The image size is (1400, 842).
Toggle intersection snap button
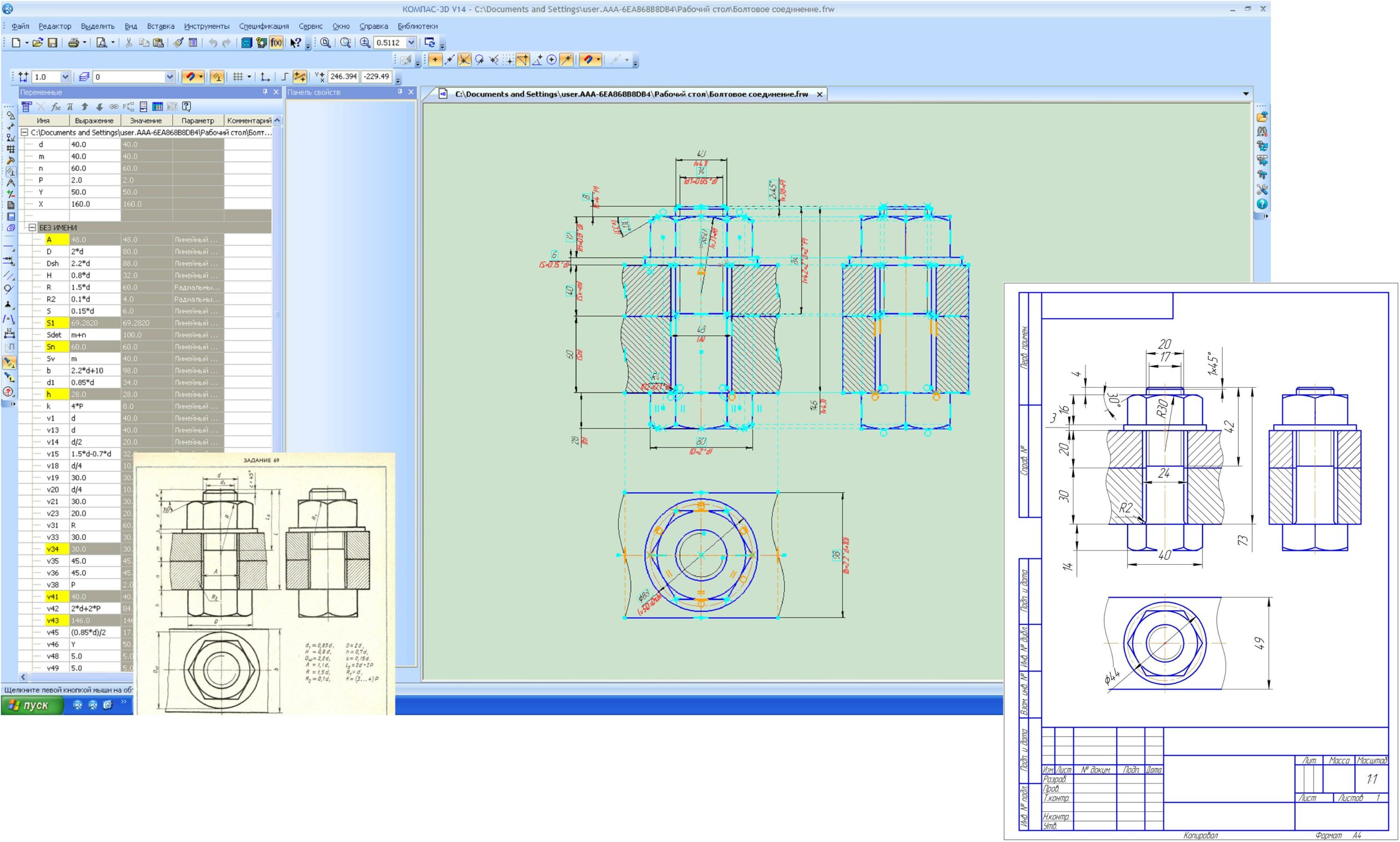point(464,60)
